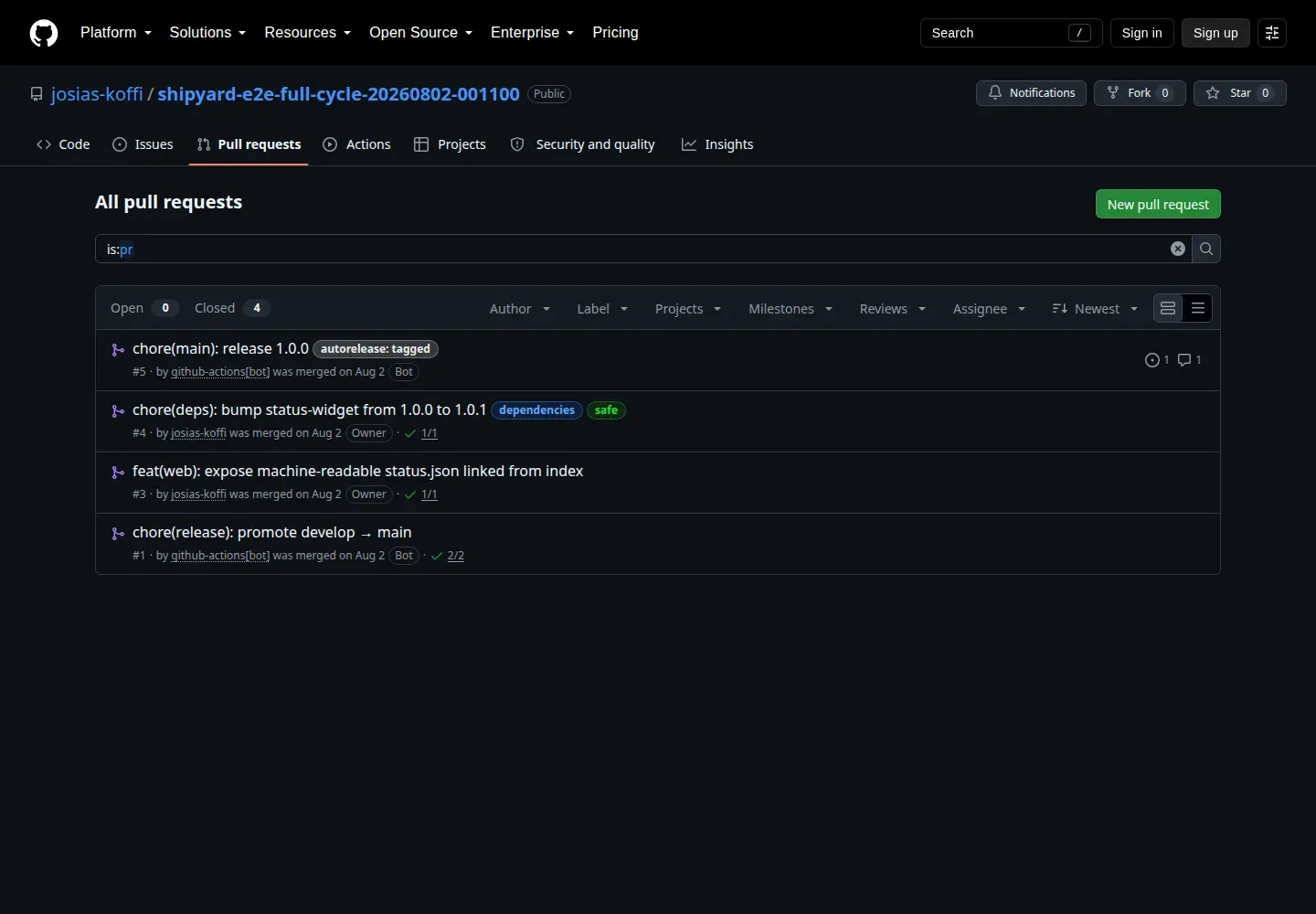Click the magnifier search button beside filter

[x=1206, y=249]
